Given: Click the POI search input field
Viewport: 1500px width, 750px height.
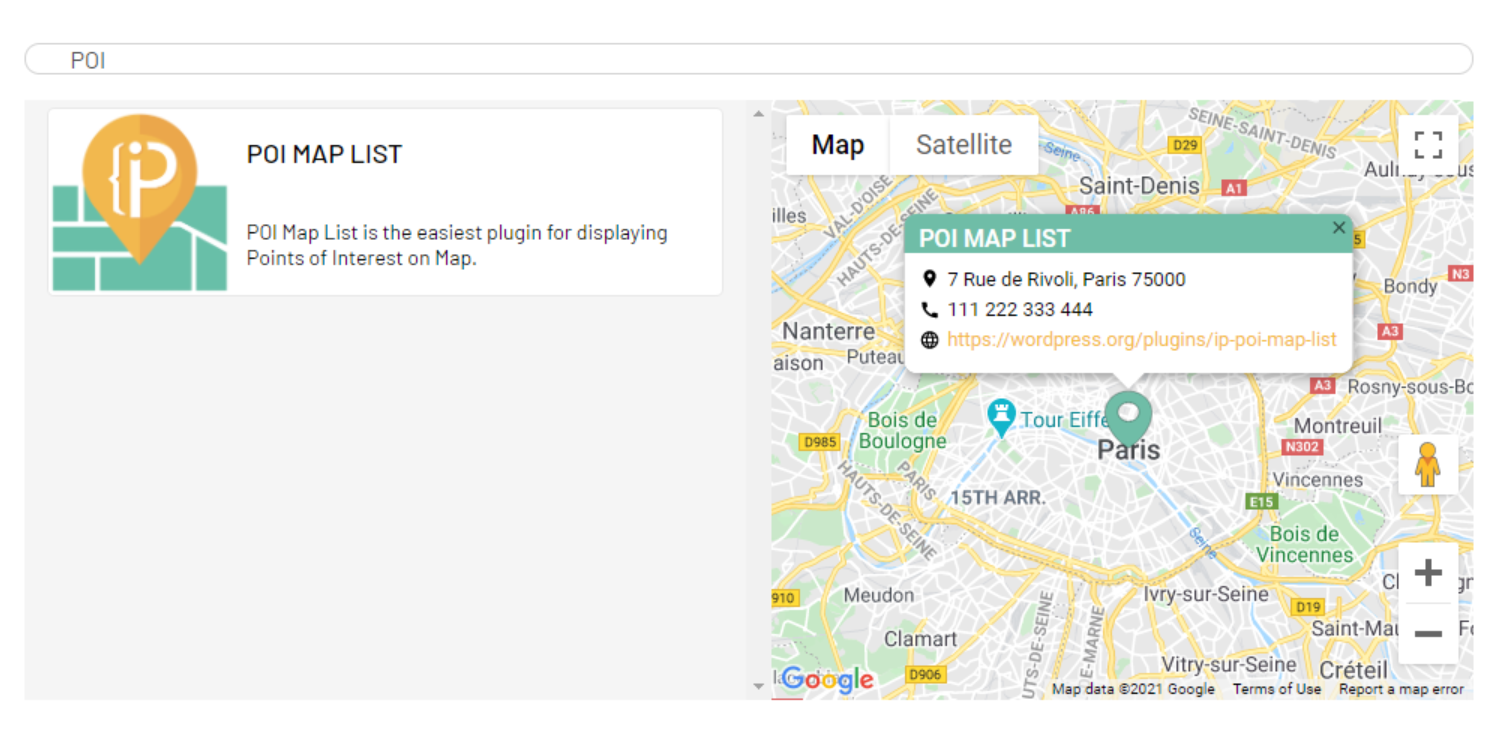Looking at the screenshot, I should click(749, 59).
